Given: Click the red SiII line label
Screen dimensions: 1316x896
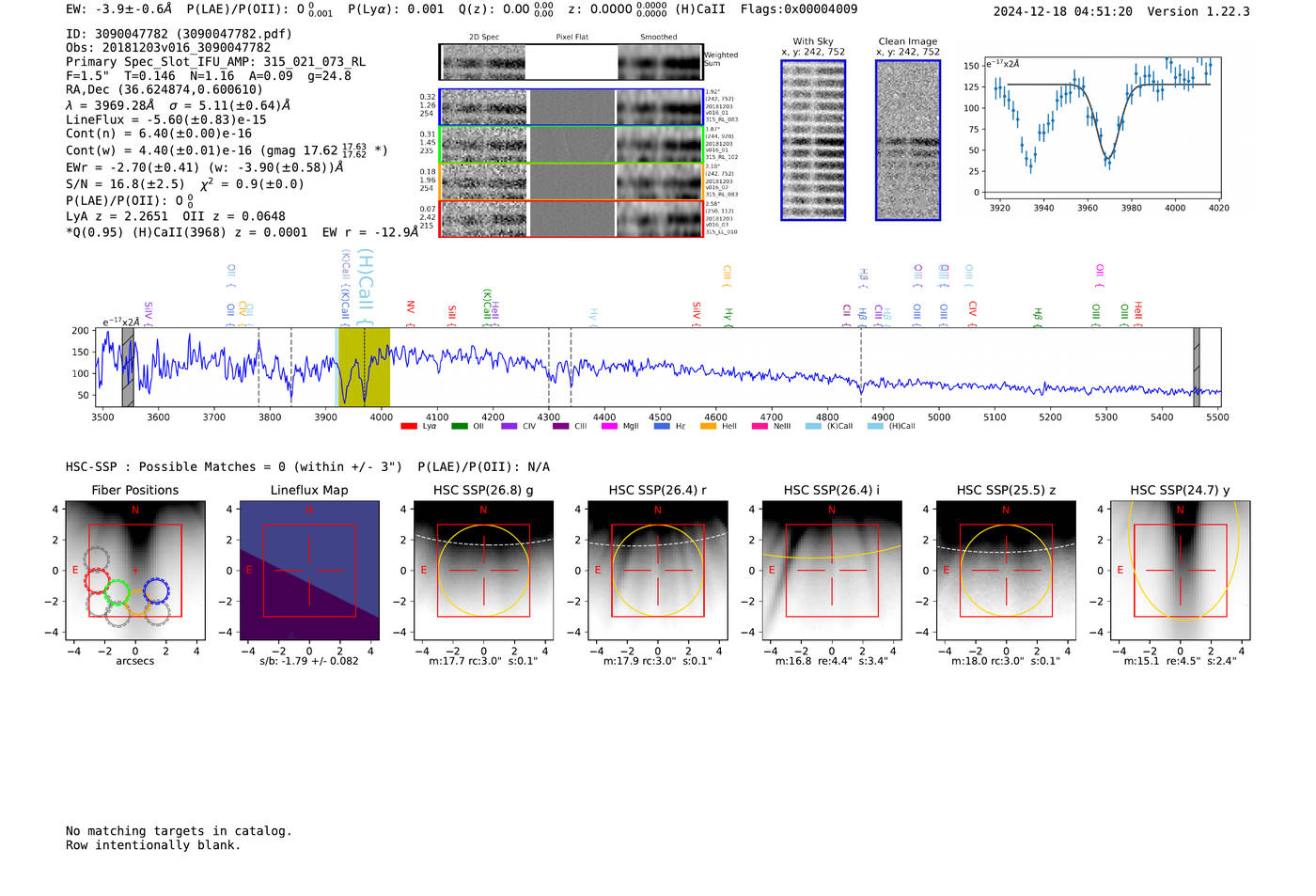Looking at the screenshot, I should (x=452, y=315).
